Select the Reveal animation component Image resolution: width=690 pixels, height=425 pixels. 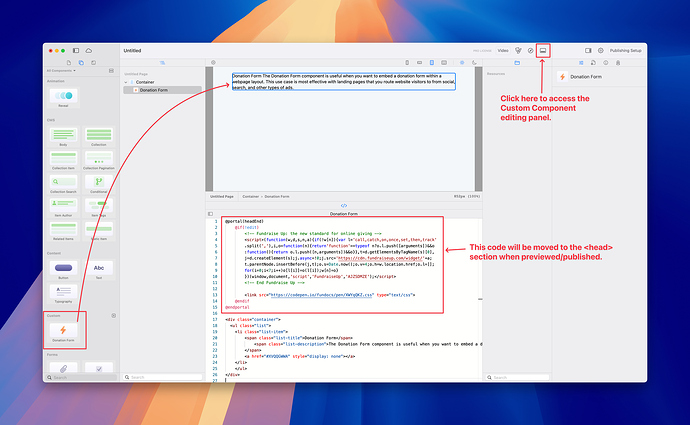coord(63,97)
